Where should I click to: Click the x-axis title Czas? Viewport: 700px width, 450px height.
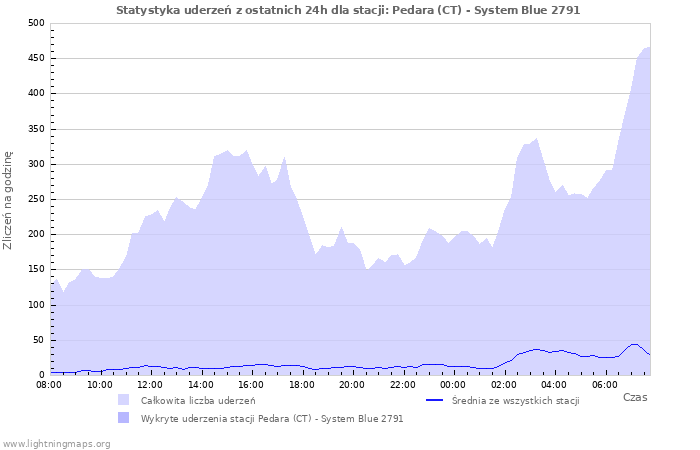[x=635, y=397]
